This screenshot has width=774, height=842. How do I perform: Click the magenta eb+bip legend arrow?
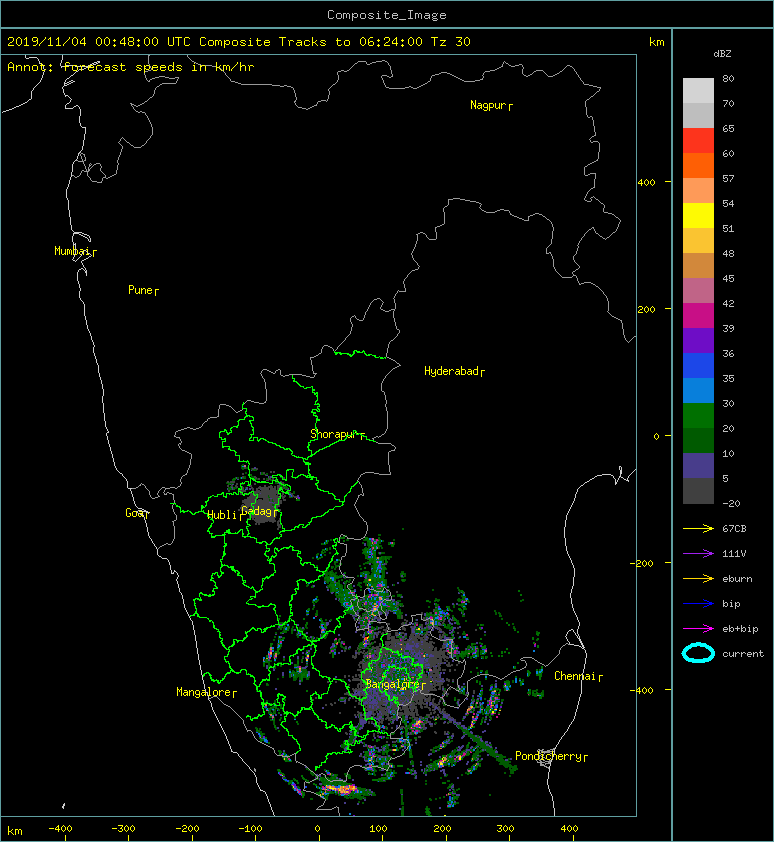point(698,629)
